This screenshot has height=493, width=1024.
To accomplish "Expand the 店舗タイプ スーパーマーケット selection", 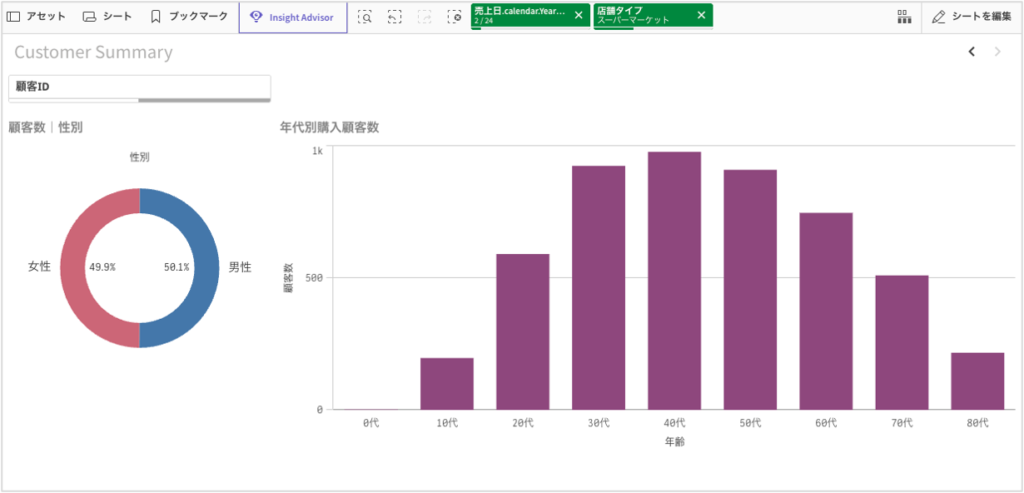I will (x=642, y=15).
